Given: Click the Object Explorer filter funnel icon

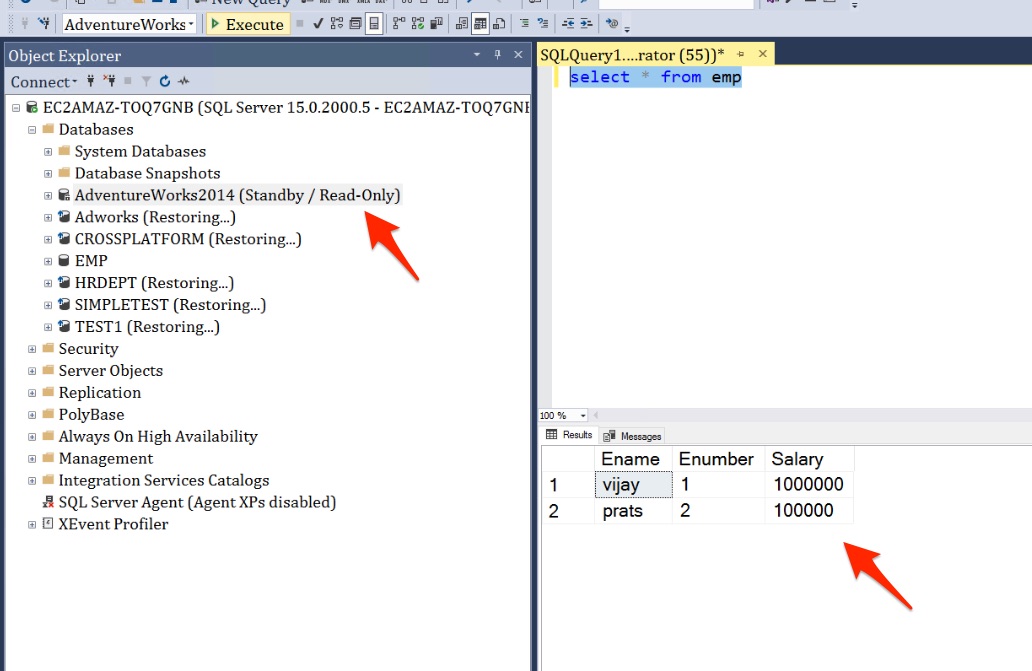Looking at the screenshot, I should pos(146,82).
